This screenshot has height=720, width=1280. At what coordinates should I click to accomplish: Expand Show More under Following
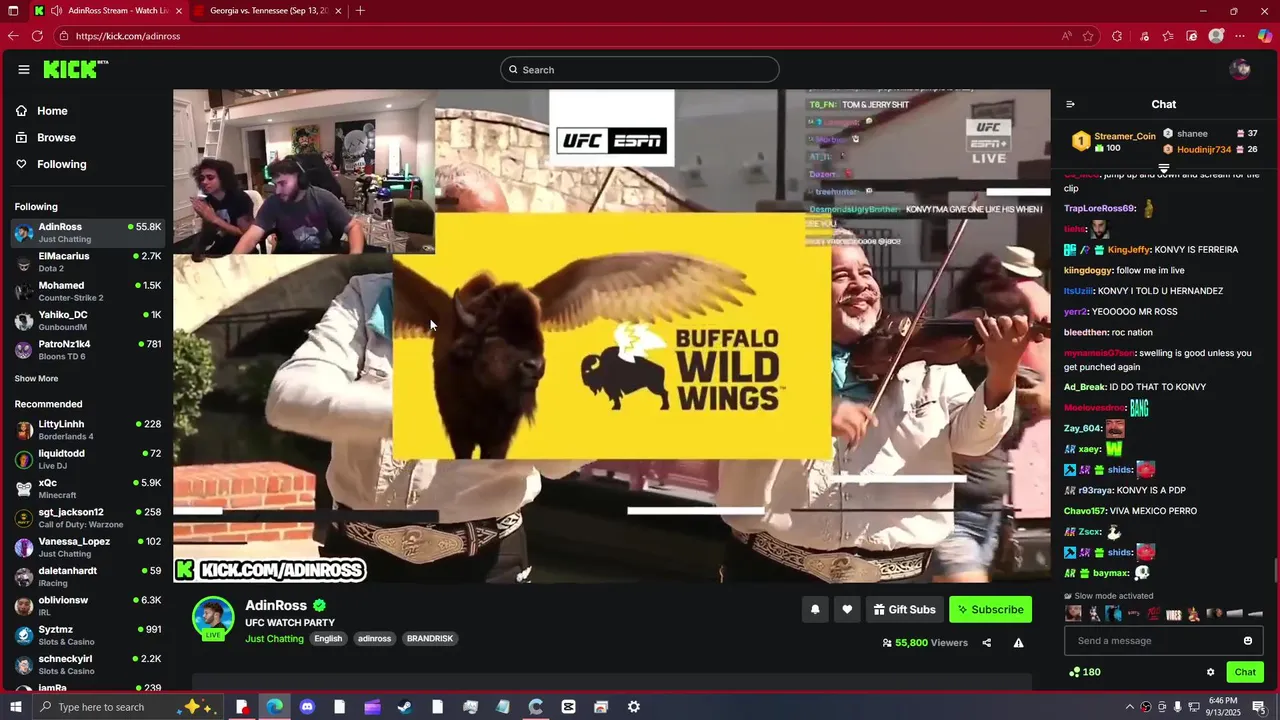click(x=36, y=379)
